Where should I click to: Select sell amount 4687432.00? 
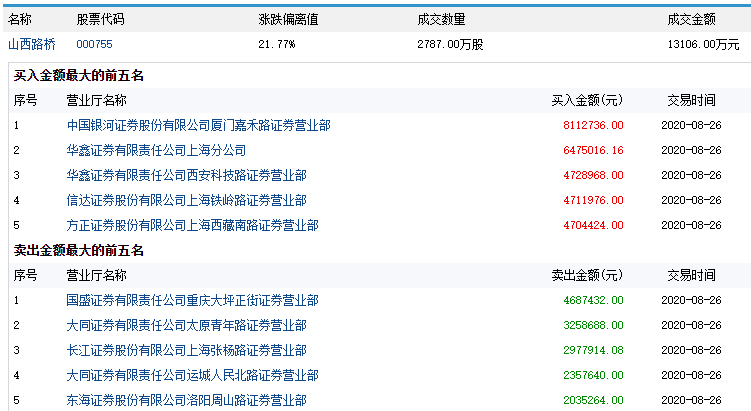[593, 300]
